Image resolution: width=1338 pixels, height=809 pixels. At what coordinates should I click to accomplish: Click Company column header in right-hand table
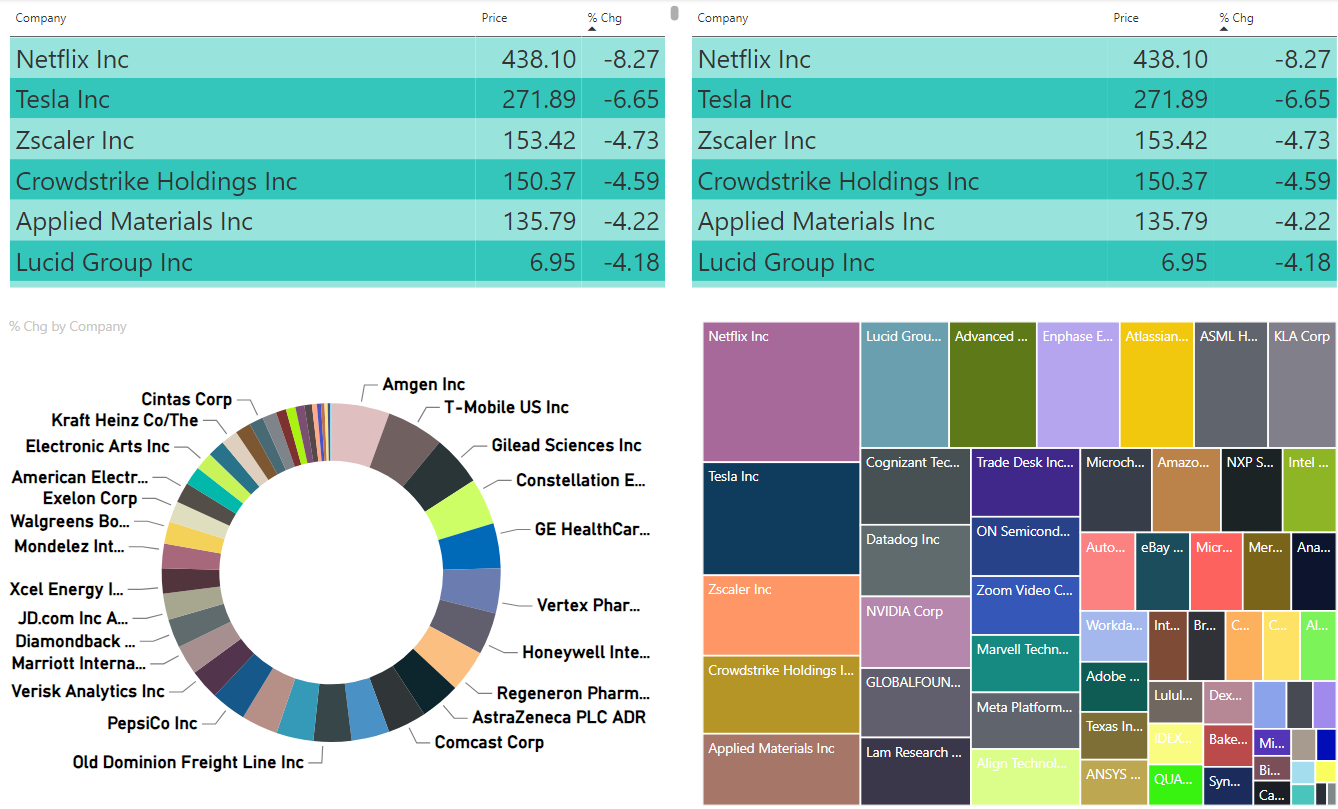[722, 18]
